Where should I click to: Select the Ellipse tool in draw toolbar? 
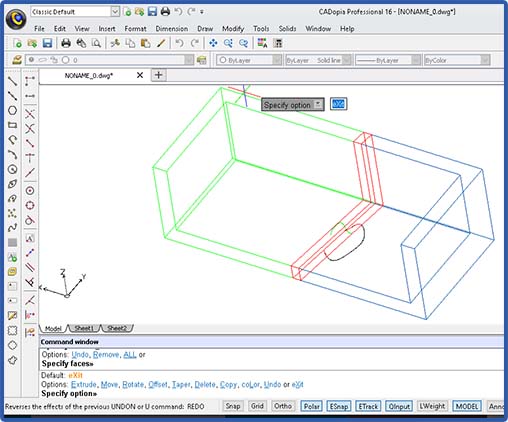pos(12,184)
